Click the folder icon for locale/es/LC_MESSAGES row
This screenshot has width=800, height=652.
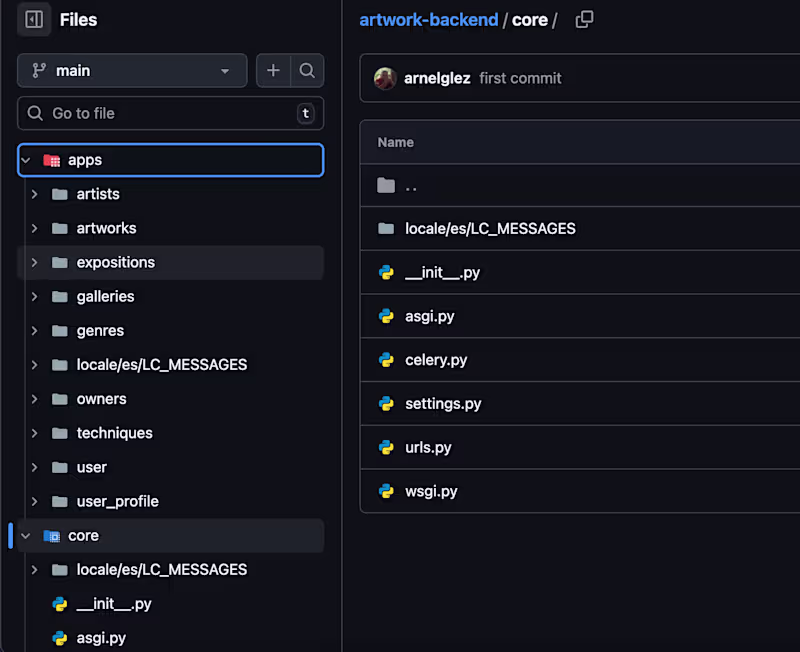coord(386,229)
